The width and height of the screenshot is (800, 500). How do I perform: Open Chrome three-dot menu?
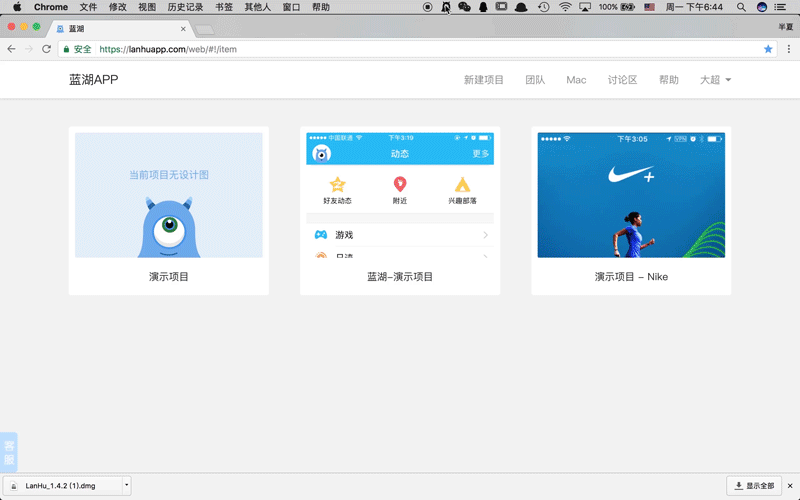point(789,49)
